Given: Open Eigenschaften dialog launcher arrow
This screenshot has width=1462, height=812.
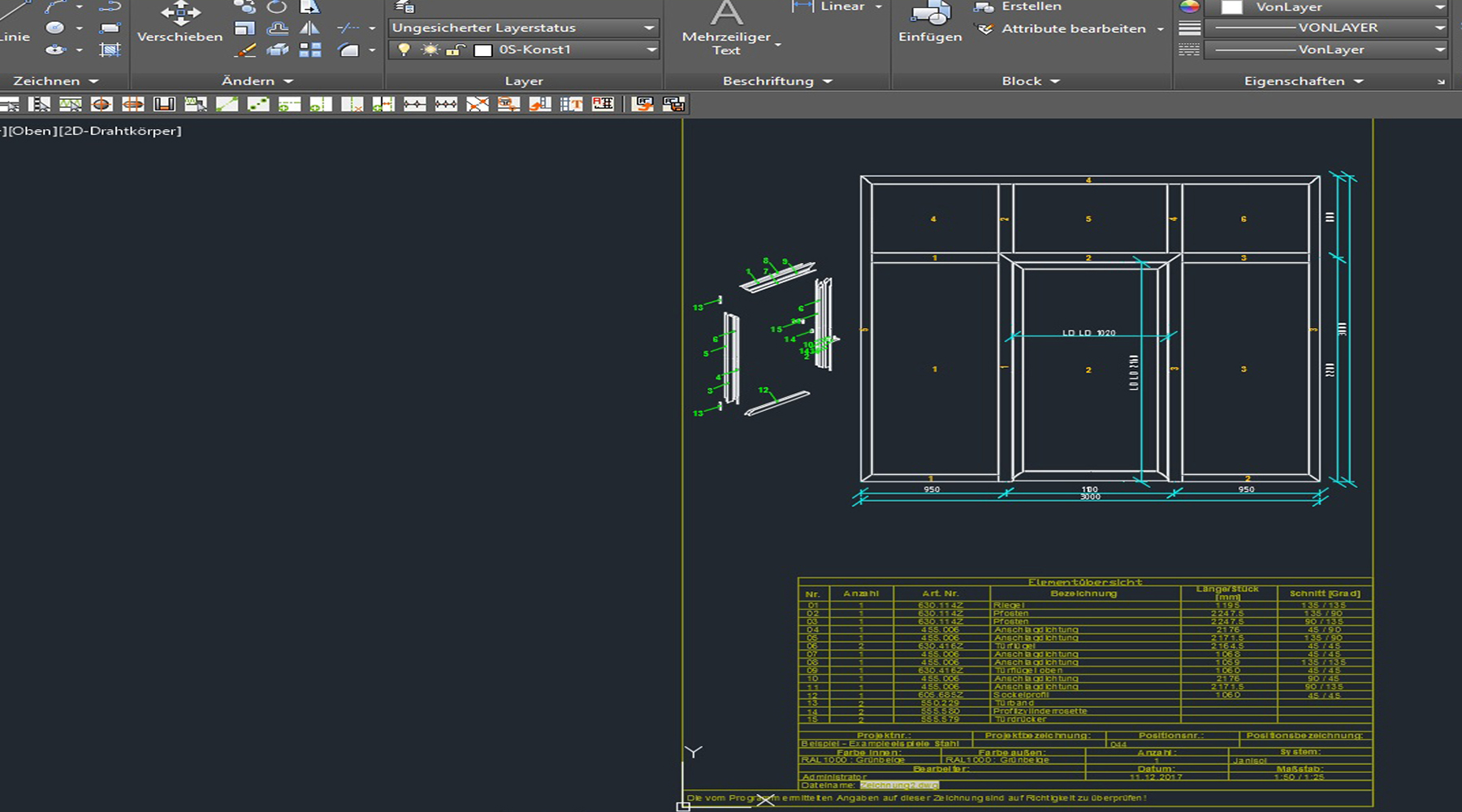Looking at the screenshot, I should pos(1441,82).
